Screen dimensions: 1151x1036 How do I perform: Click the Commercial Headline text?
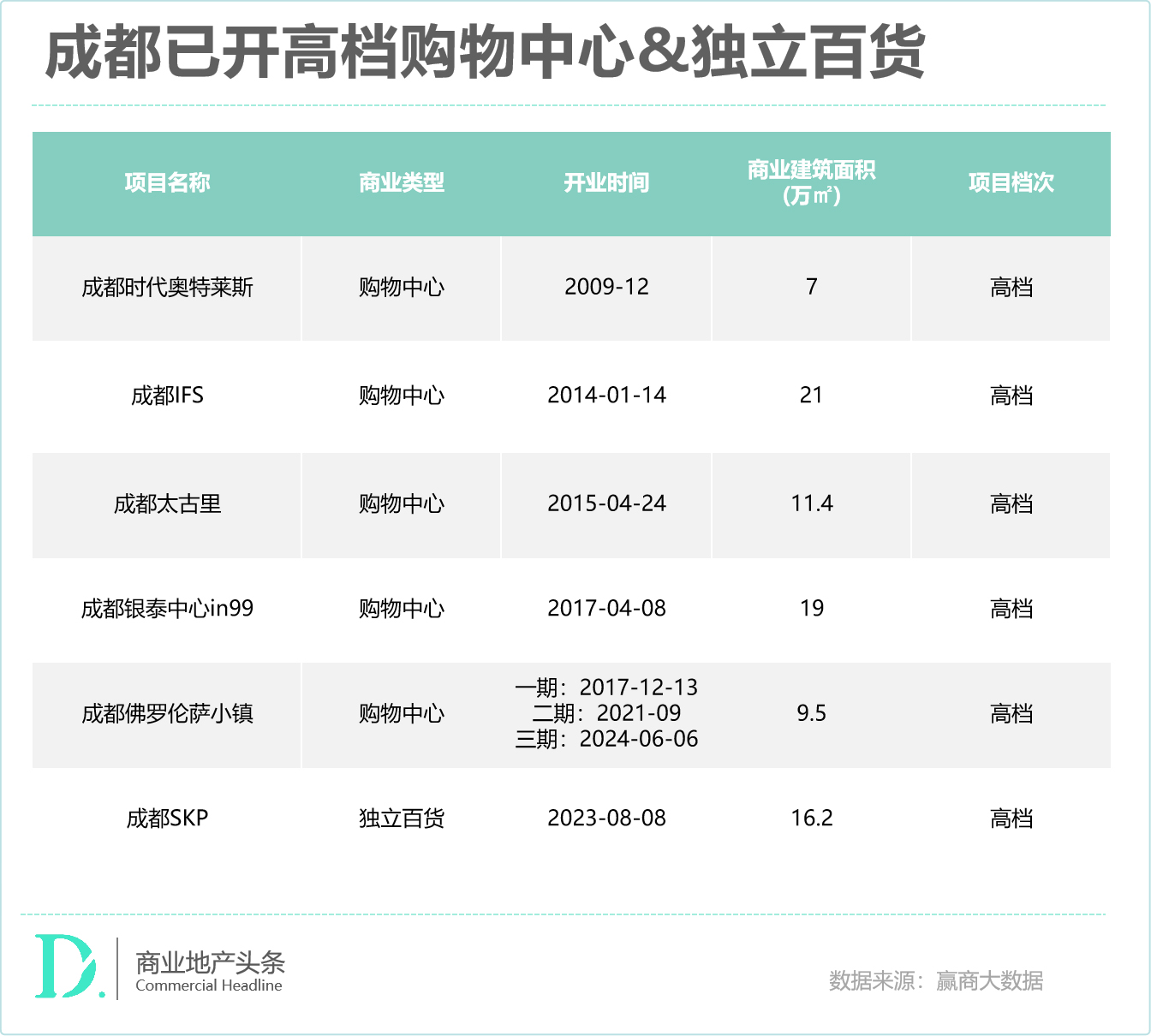pos(209,985)
